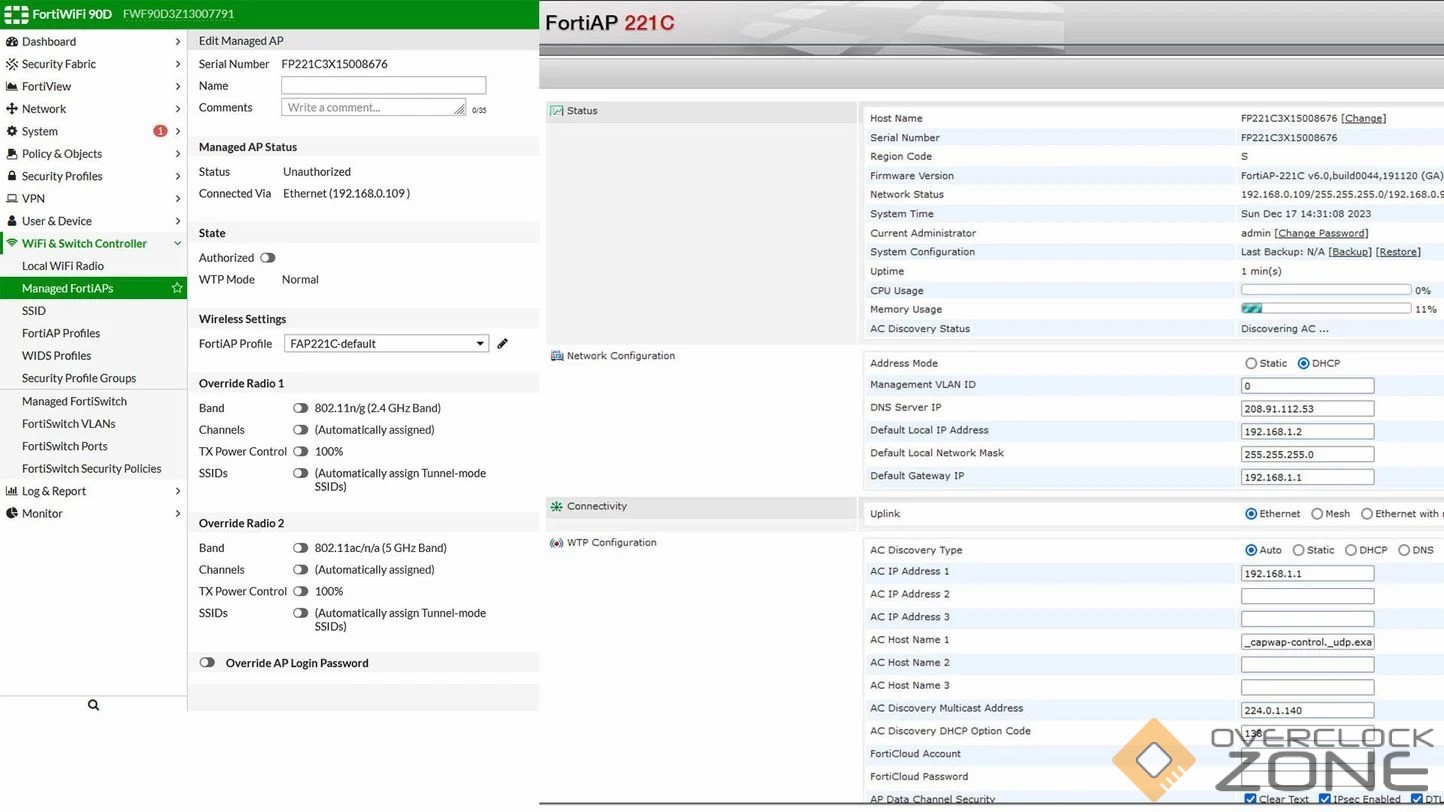The width and height of the screenshot is (1444, 812).
Task: Open Managed FortiSwitch menu item
Action: [75, 401]
